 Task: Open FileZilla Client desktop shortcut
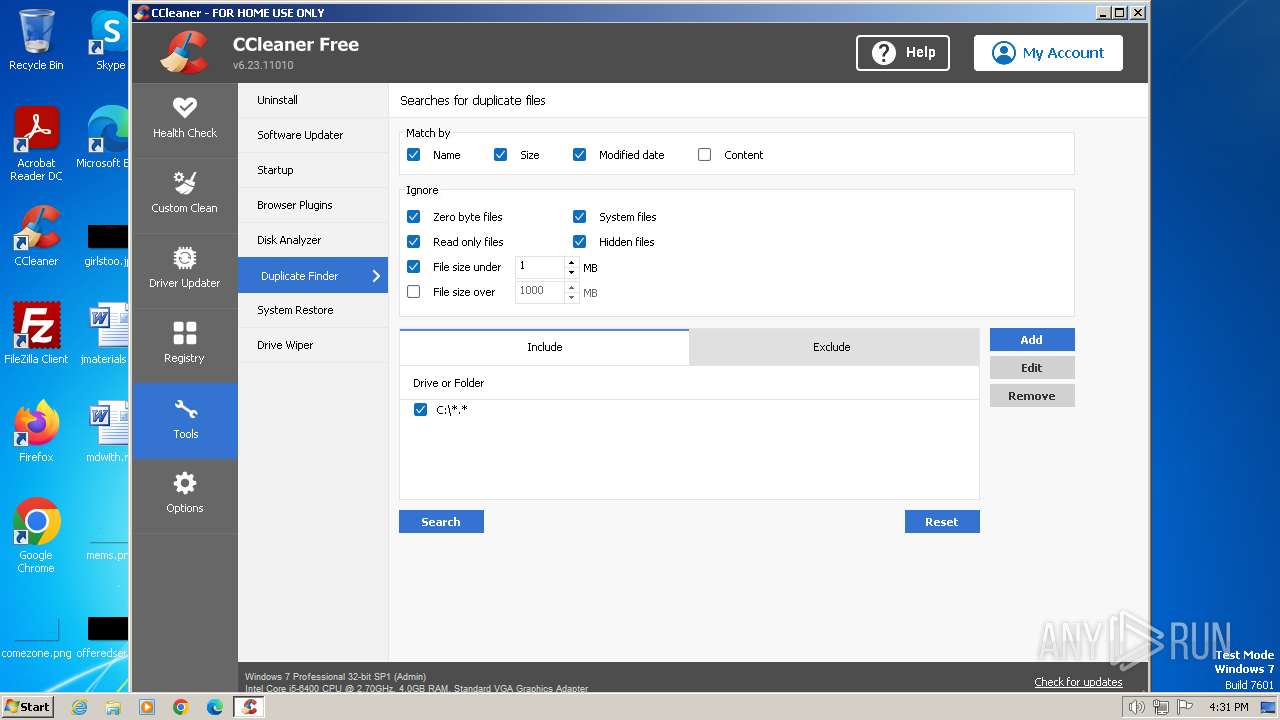tap(36, 334)
